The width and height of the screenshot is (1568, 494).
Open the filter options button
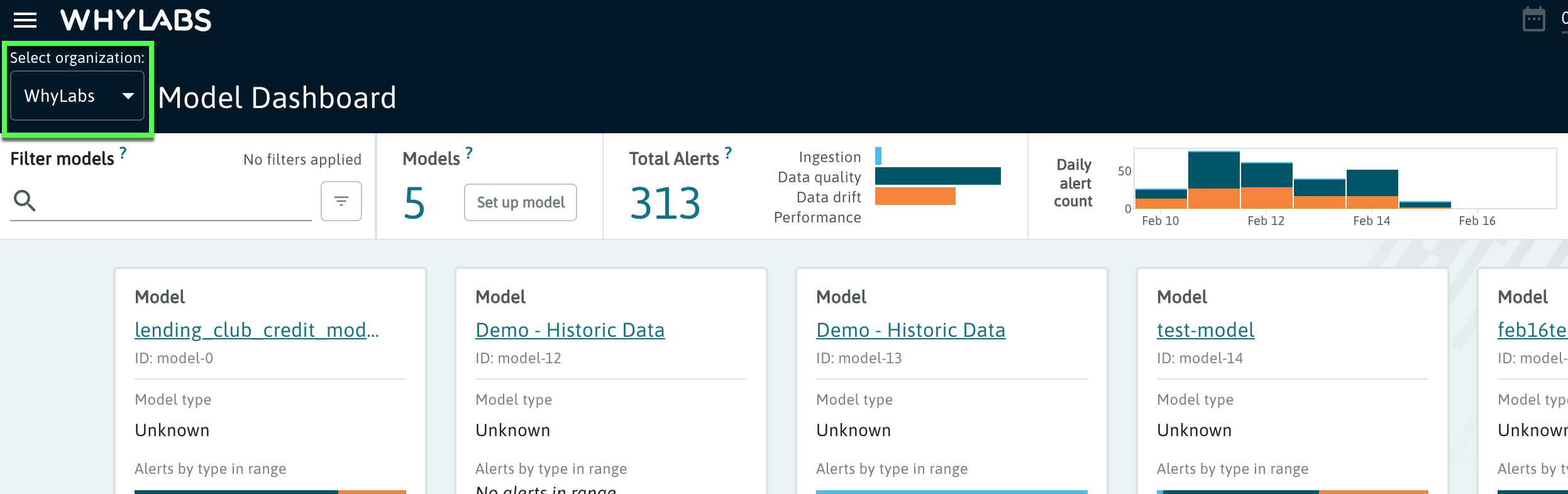point(341,201)
